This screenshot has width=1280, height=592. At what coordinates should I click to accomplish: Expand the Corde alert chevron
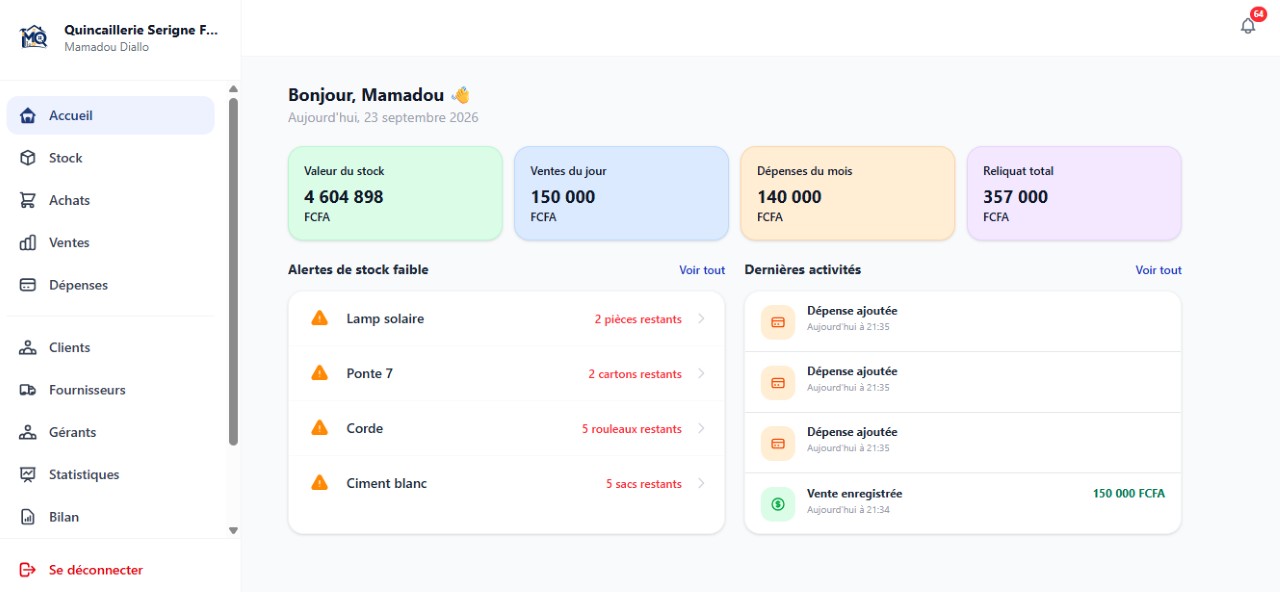coord(701,429)
